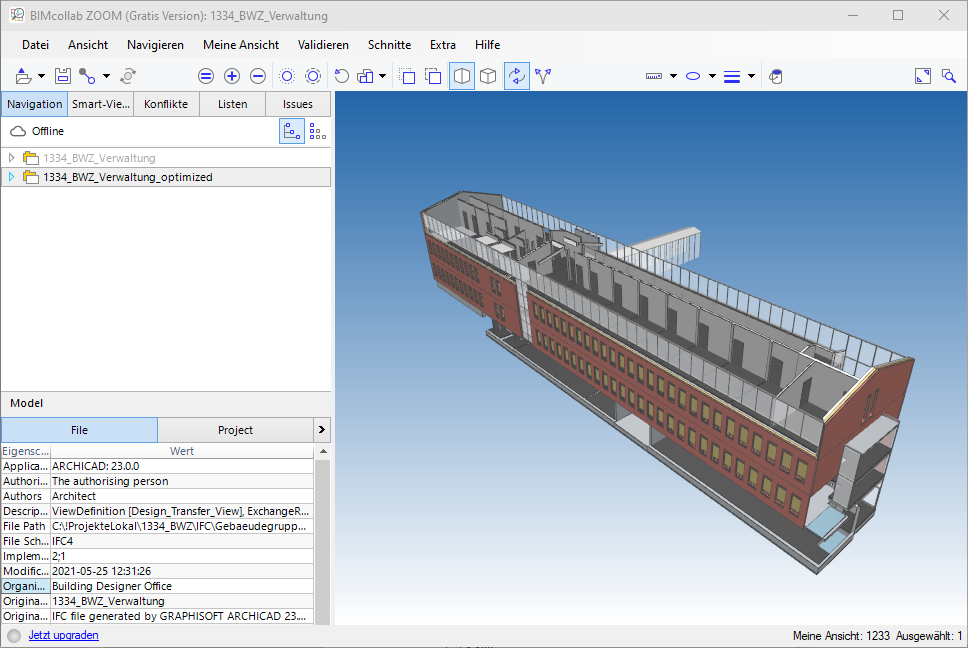This screenshot has height=648, width=968.
Task: Click the fullscreen expand icon
Action: tap(923, 77)
